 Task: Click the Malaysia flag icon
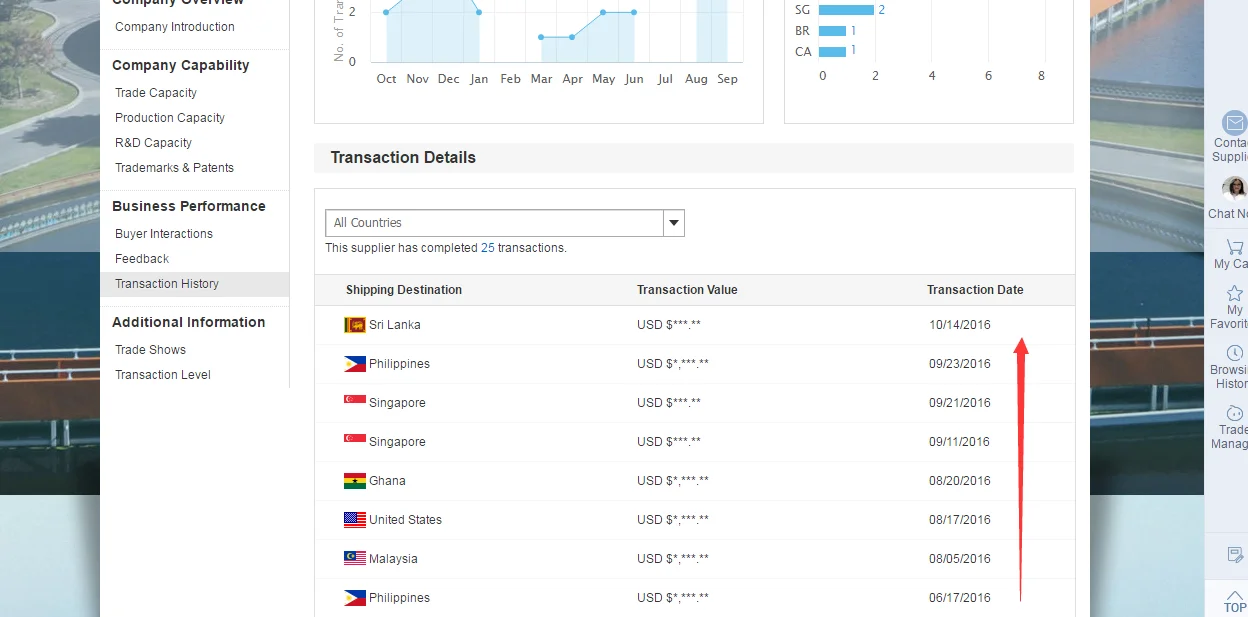355,558
